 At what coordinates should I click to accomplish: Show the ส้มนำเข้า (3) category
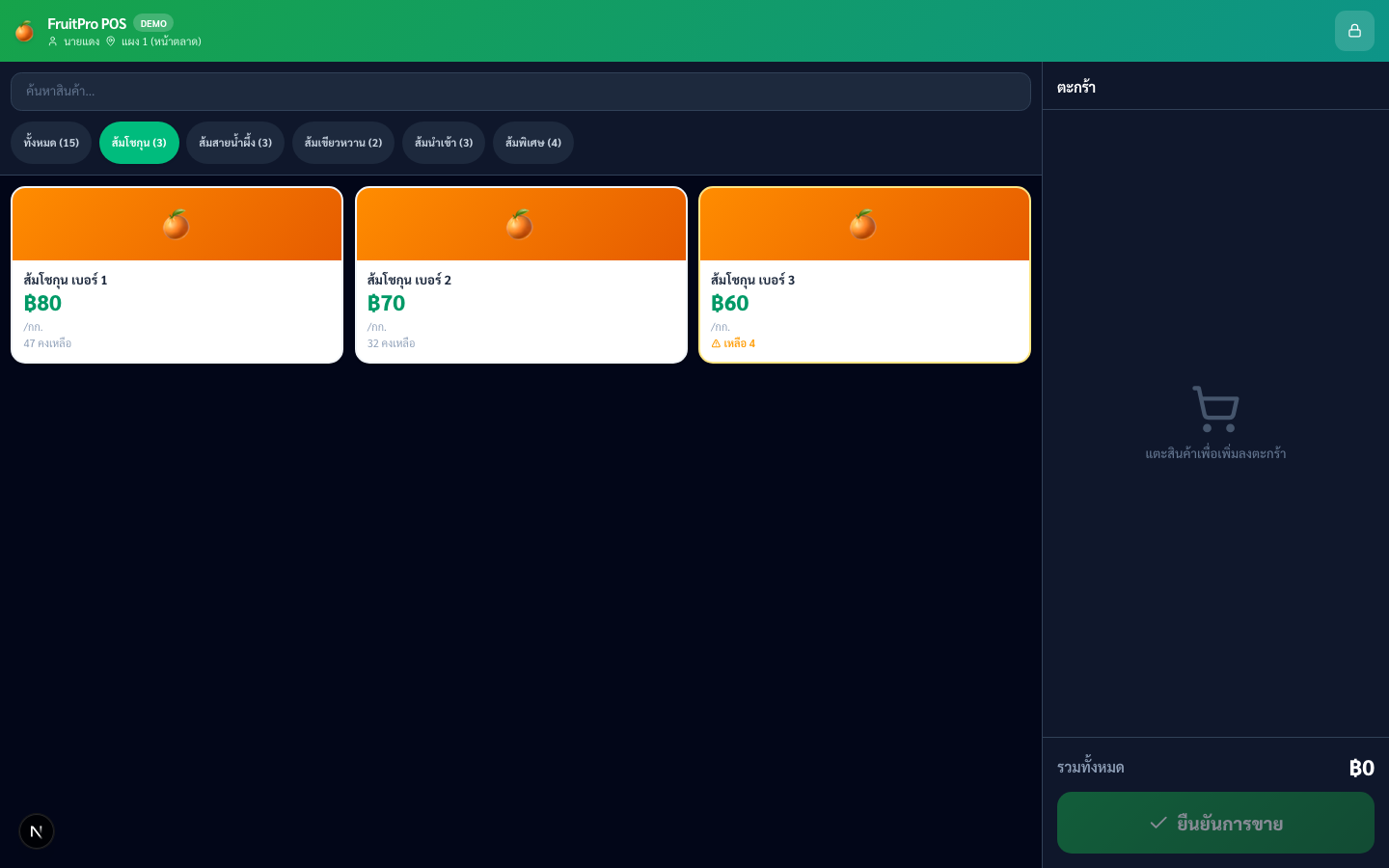(x=444, y=143)
